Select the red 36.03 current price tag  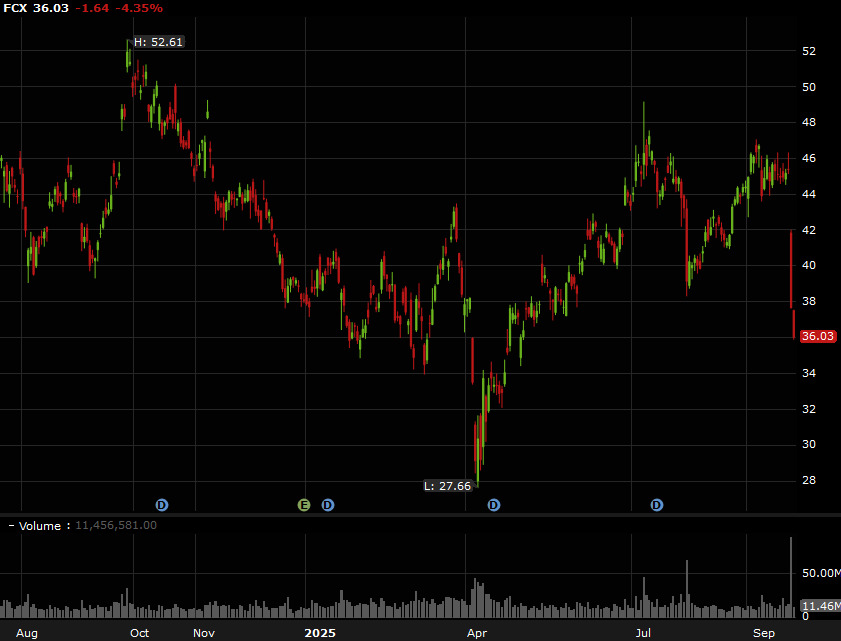pos(817,337)
